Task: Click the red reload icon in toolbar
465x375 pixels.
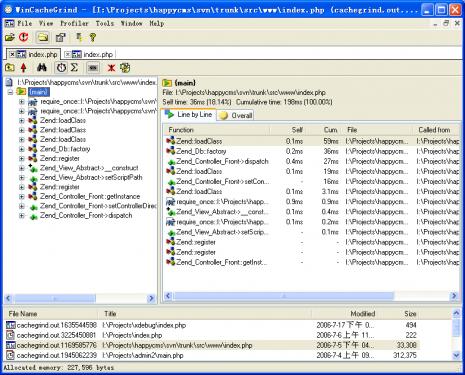Action: [24, 37]
